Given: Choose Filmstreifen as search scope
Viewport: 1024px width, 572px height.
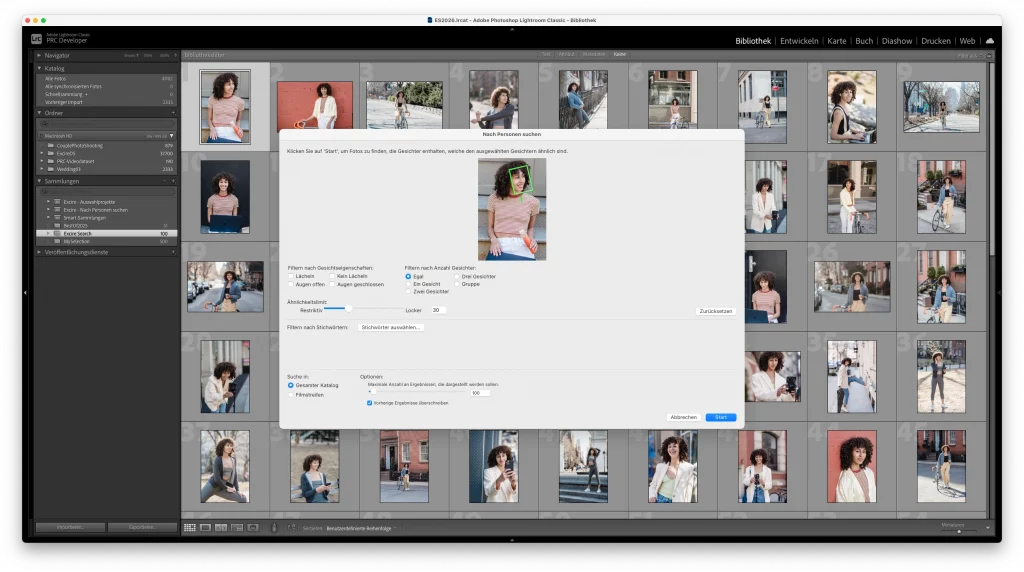Looking at the screenshot, I should [291, 394].
